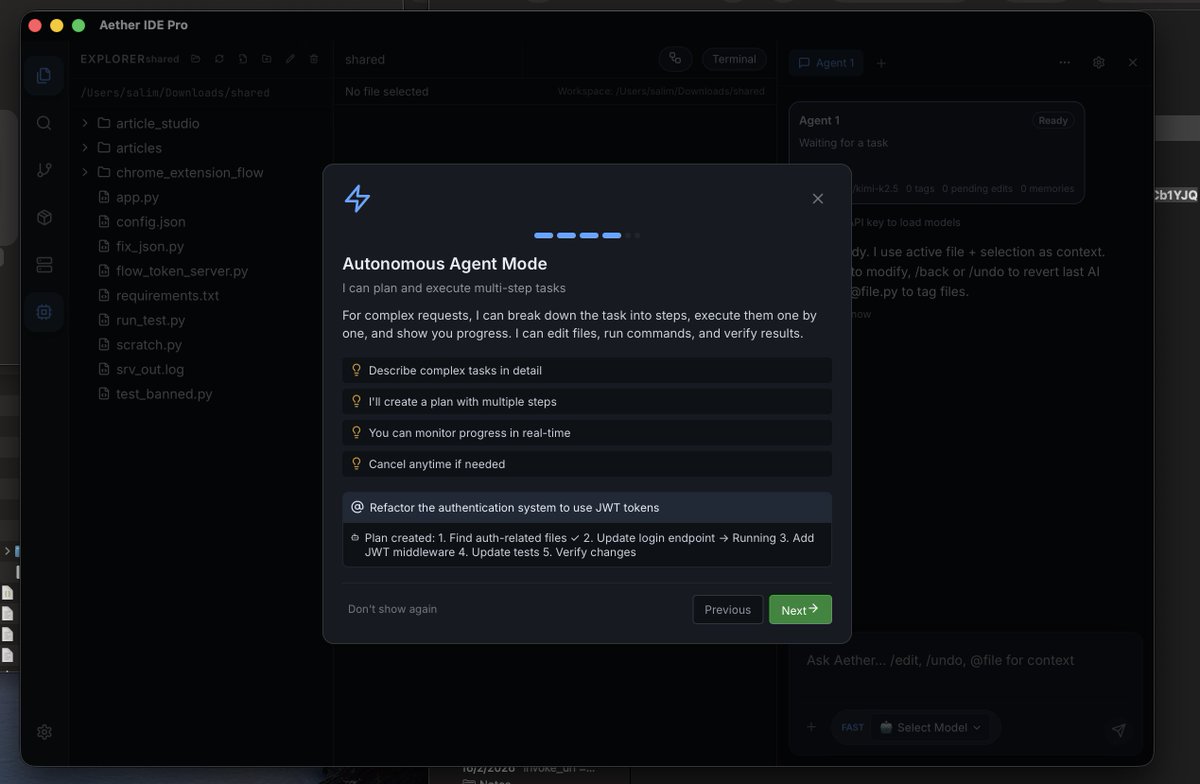Viewport: 1200px width, 784px height.
Task: Click the '0 memories' text
Action: coord(1048,189)
